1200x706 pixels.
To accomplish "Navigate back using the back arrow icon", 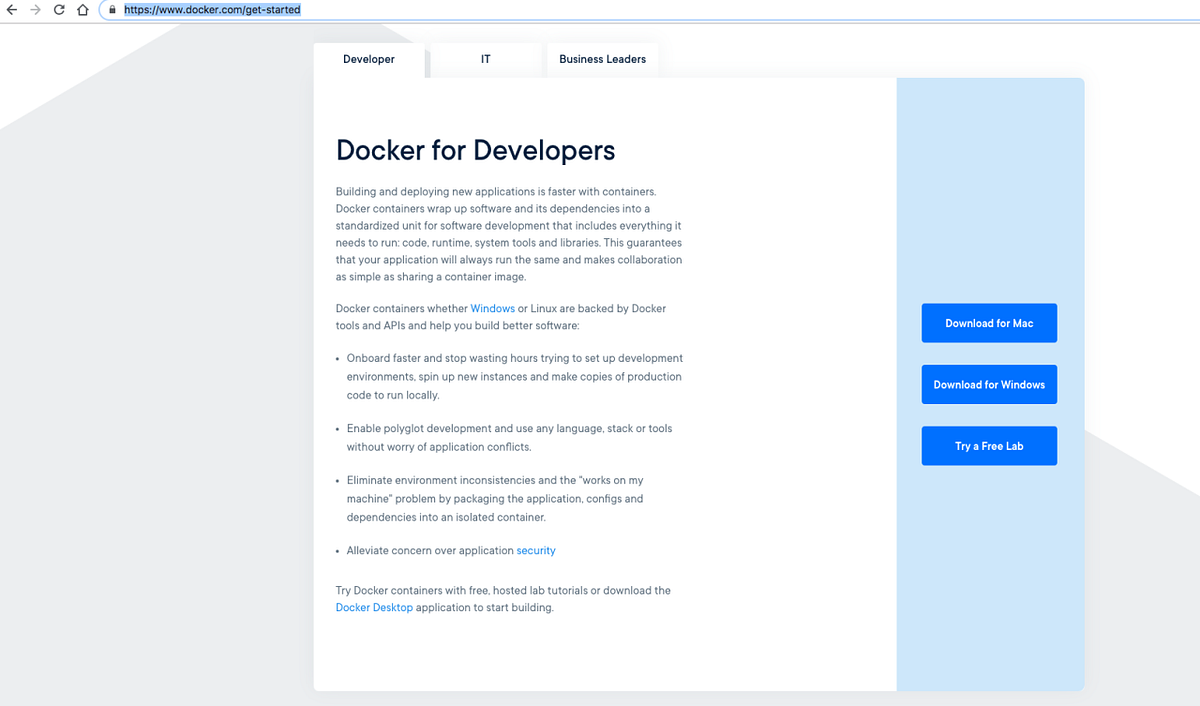I will click(x=12, y=10).
